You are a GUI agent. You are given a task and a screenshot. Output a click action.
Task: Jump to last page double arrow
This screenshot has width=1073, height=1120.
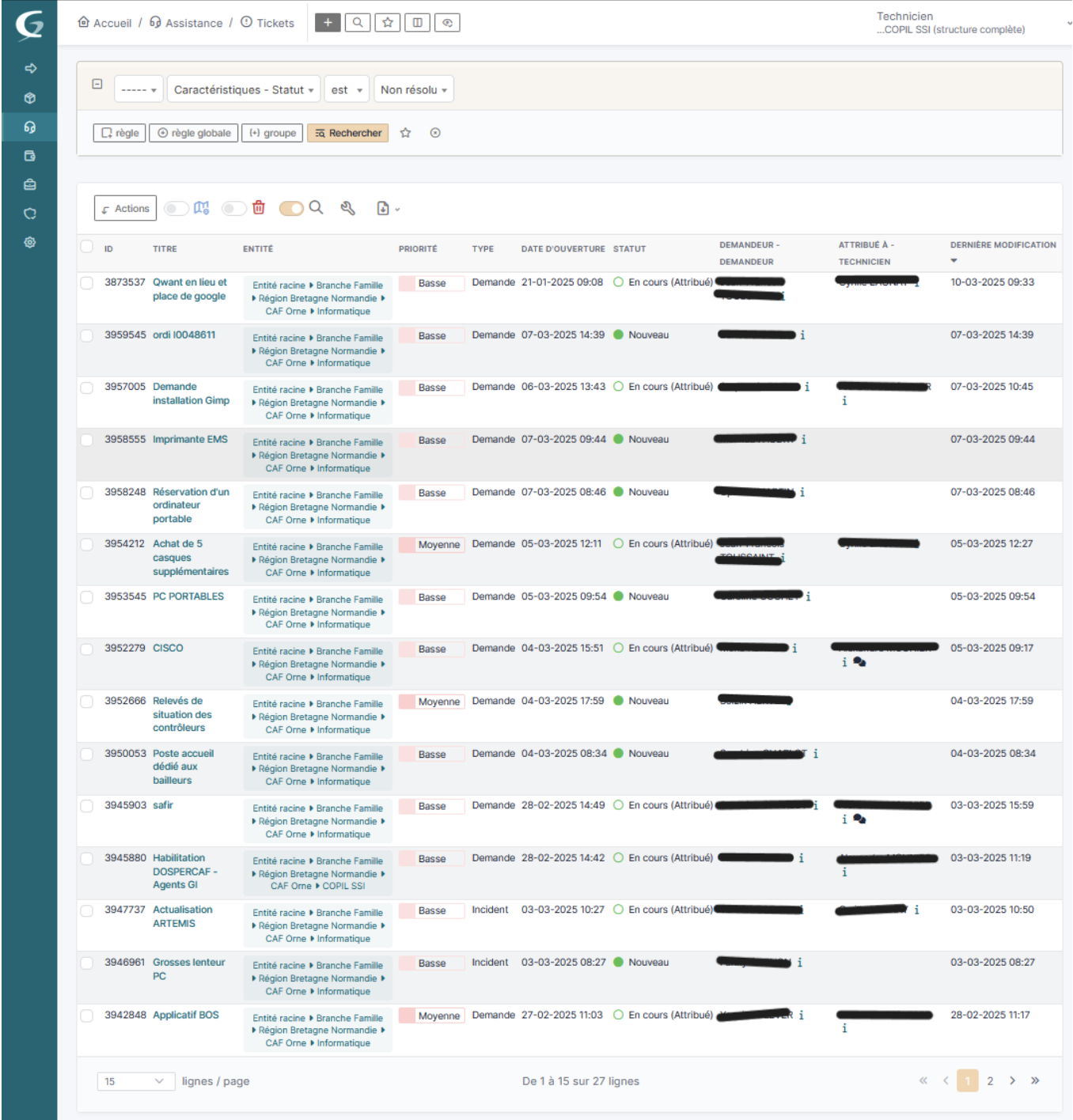coord(1035,1081)
